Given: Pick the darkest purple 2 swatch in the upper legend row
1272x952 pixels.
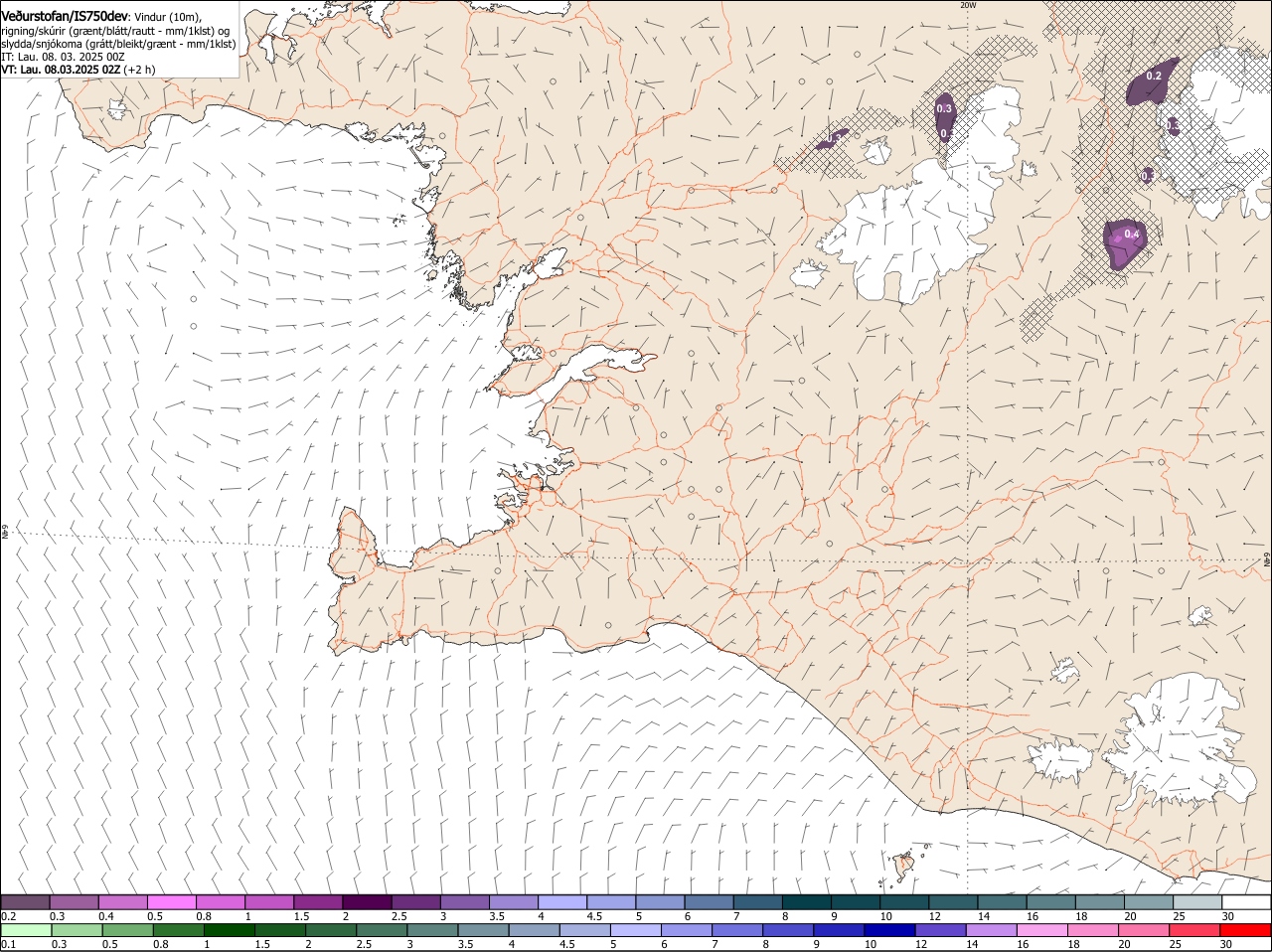Looking at the screenshot, I should [367, 901].
